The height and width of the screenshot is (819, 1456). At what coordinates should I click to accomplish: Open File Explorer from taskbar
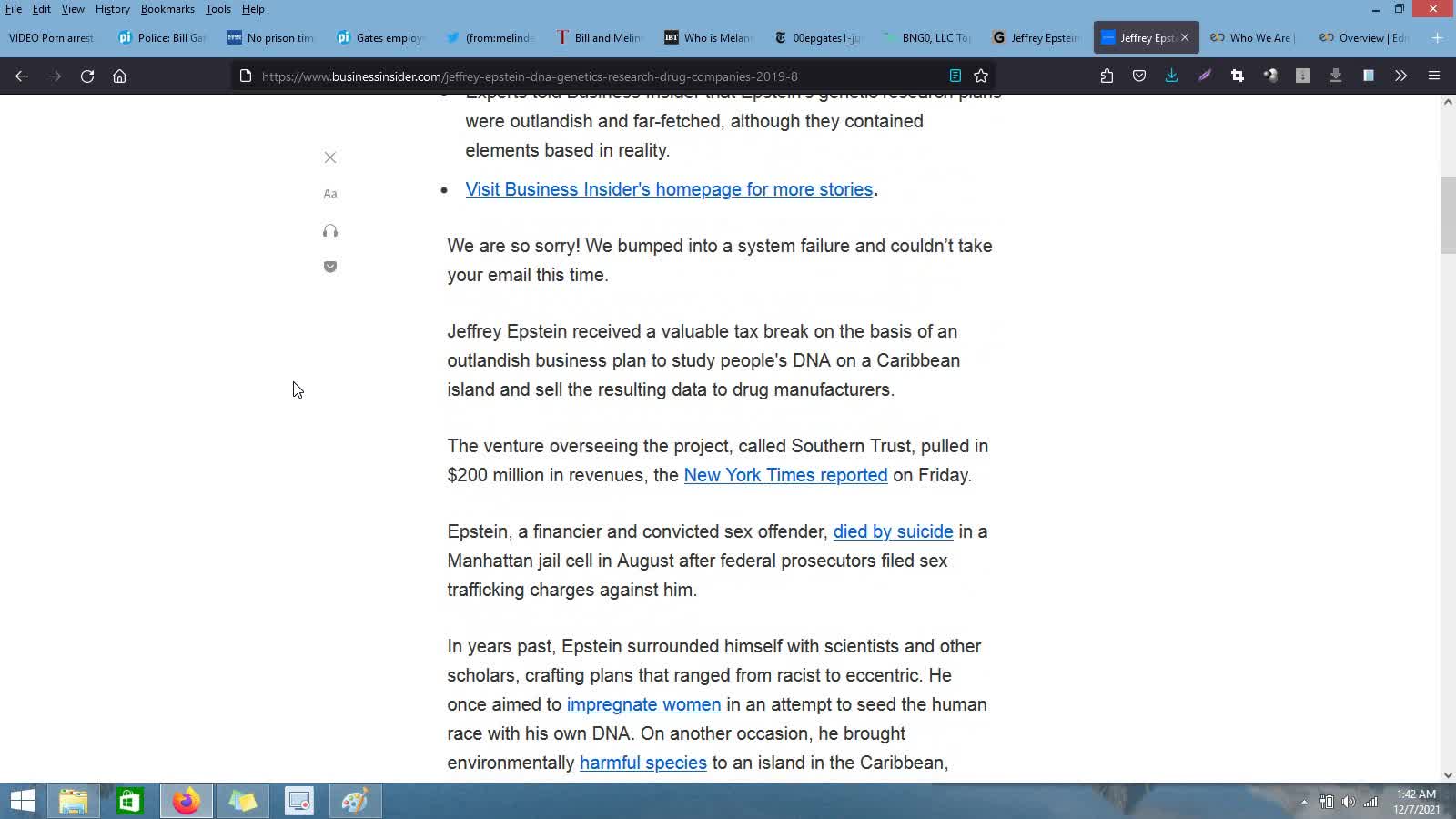coord(74,801)
